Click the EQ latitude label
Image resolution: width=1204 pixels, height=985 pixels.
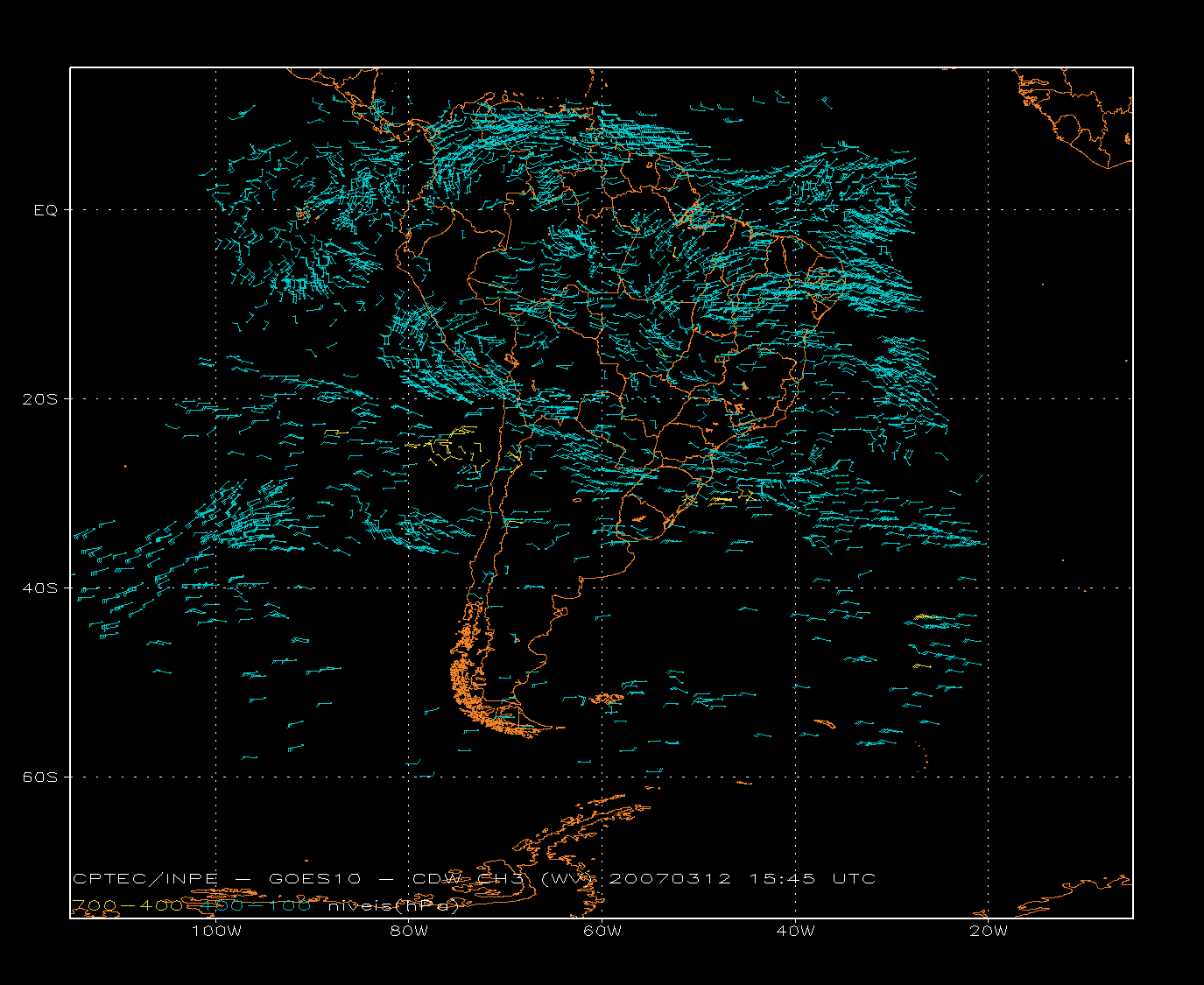coord(46,210)
